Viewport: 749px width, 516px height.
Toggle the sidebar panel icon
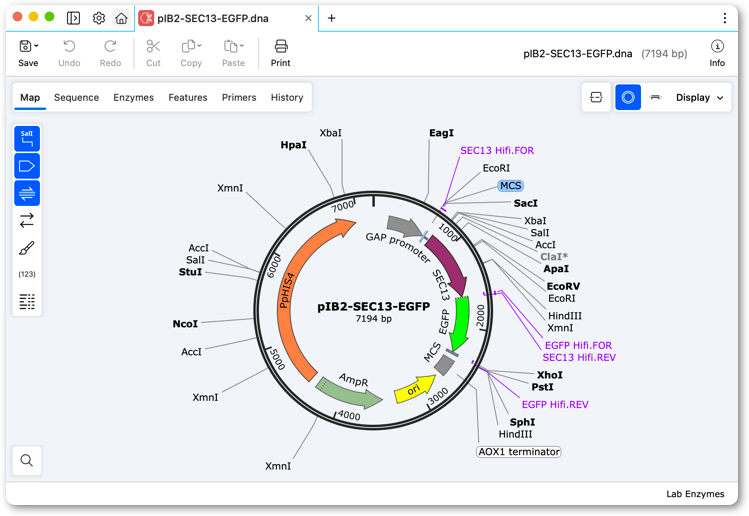73,18
